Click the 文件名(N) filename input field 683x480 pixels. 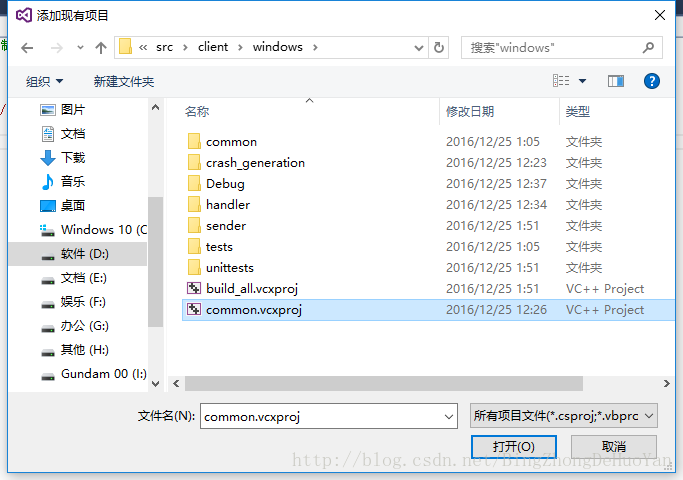tap(329, 416)
